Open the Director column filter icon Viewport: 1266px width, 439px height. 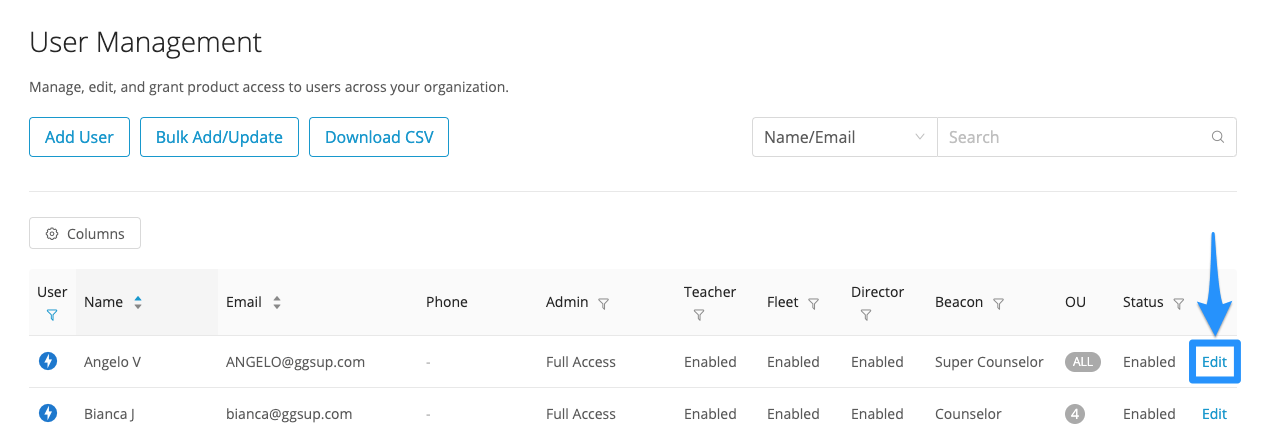866,314
